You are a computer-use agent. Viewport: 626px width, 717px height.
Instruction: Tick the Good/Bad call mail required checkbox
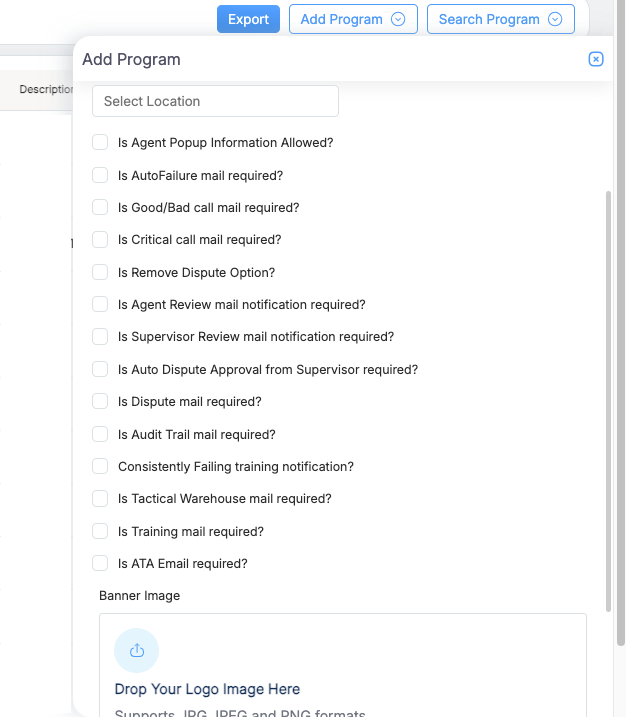100,207
